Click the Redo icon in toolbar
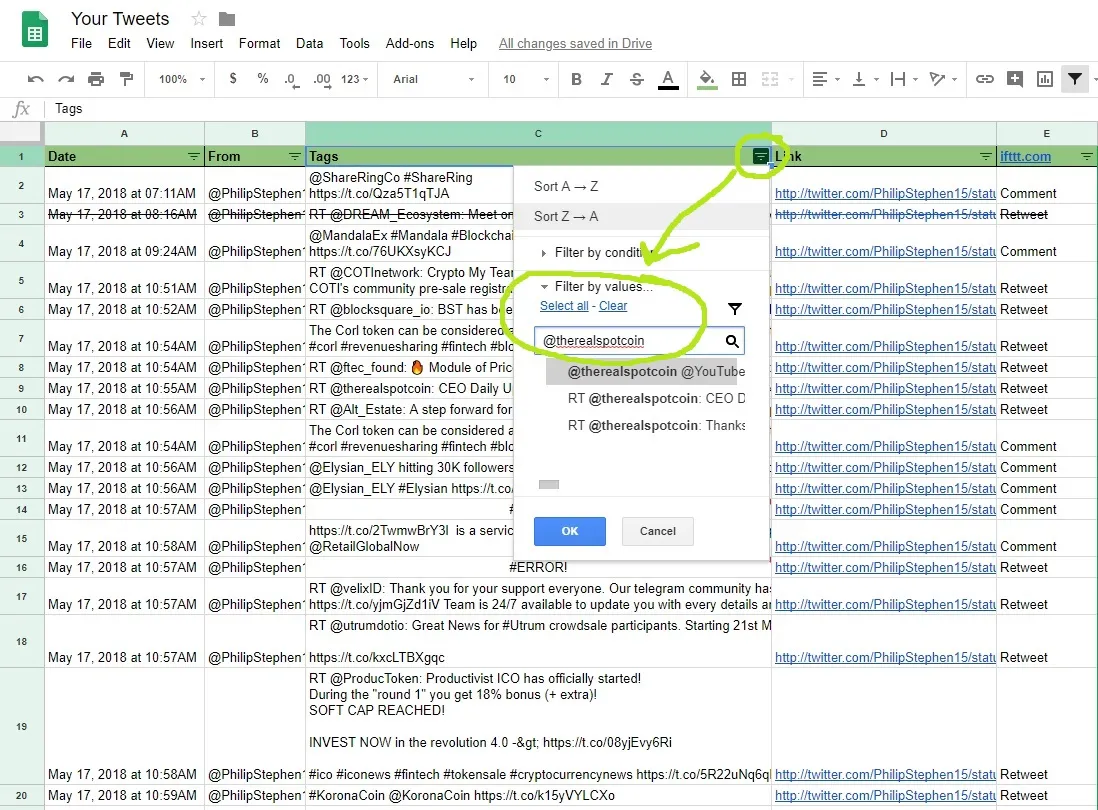 point(66,79)
